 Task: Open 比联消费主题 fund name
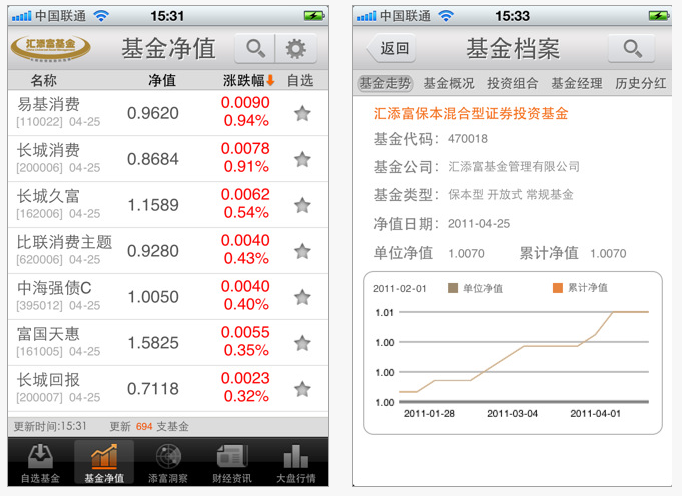[64, 242]
